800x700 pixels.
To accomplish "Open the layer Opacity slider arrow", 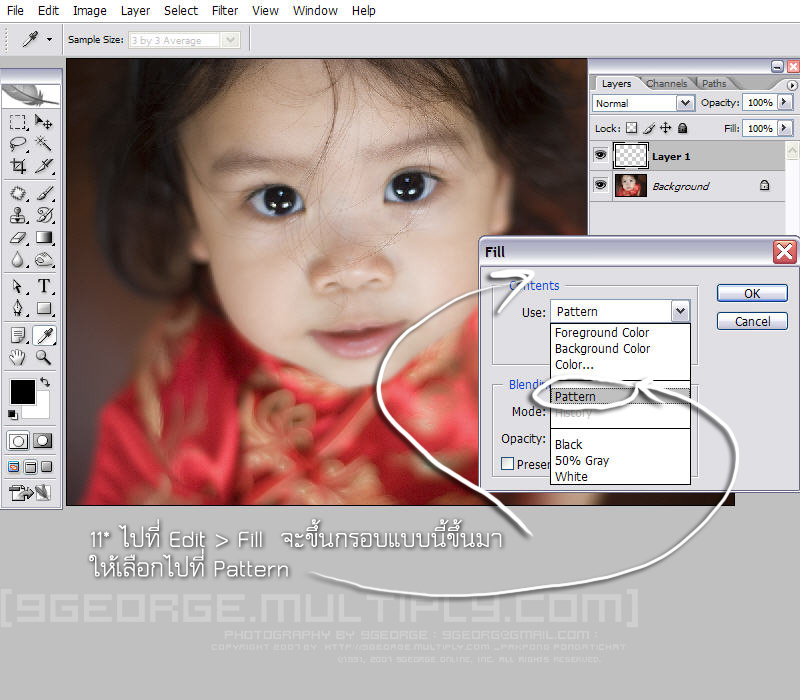I will [785, 102].
